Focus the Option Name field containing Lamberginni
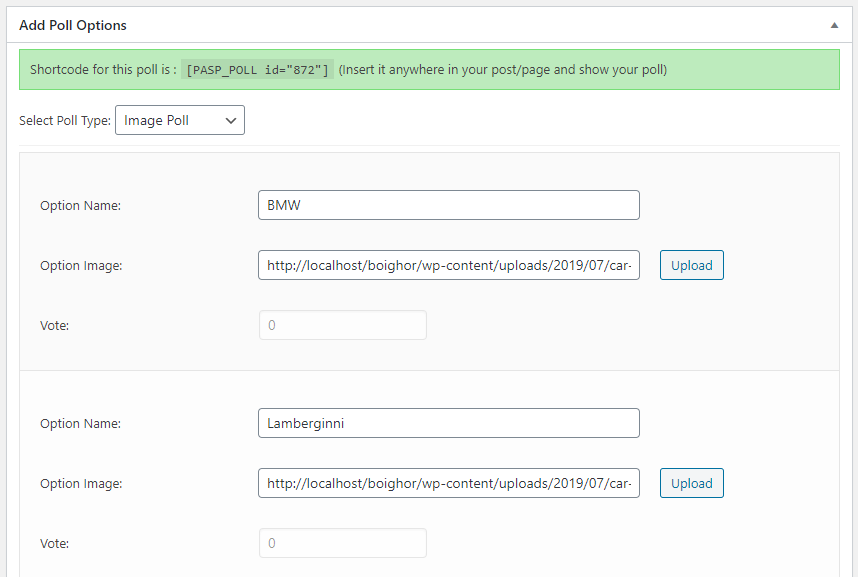This screenshot has height=577, width=858. click(448, 423)
